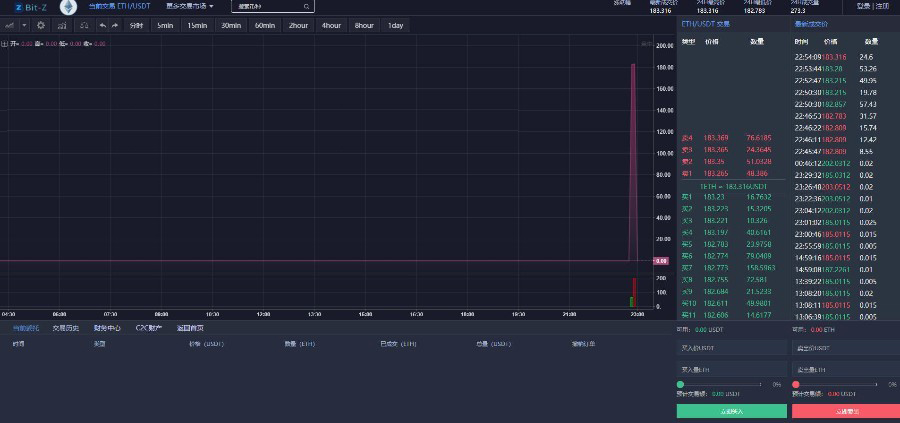Select the chart type line icon
This screenshot has height=423, width=900.
(x=9, y=25)
